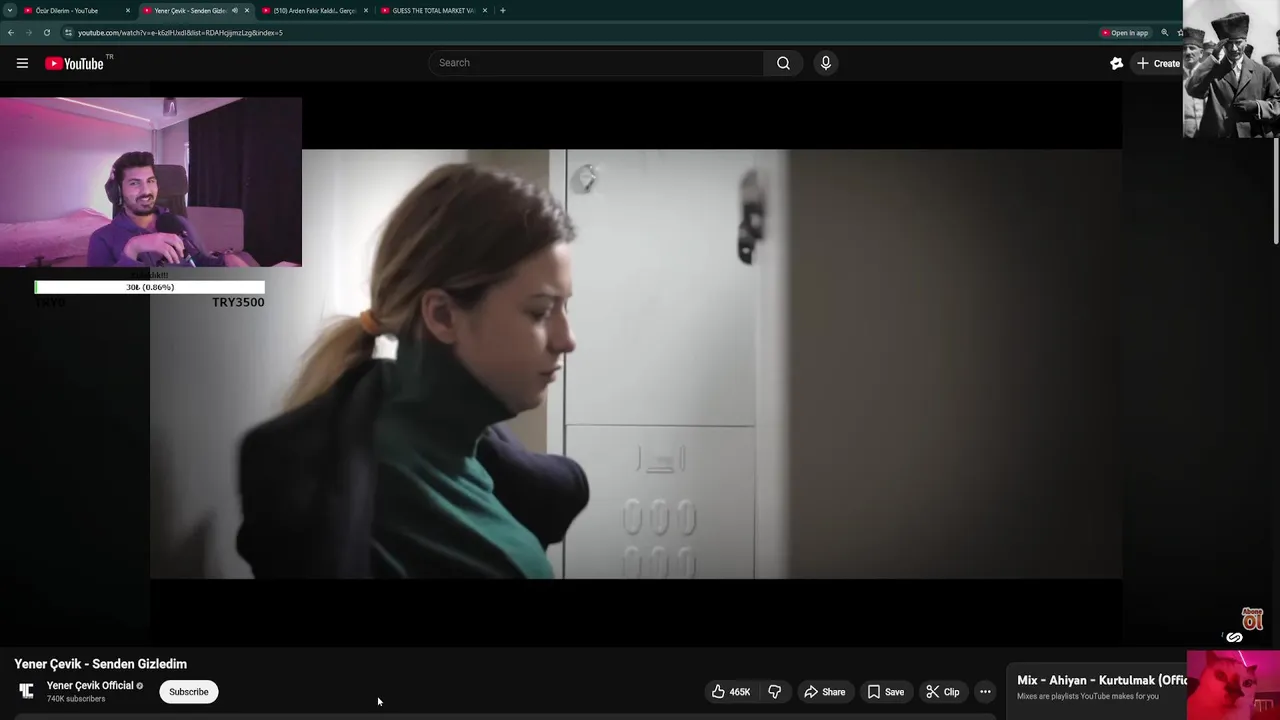Subscribe to Yener Çevik Official
The height and width of the screenshot is (720, 1280).
click(x=188, y=692)
